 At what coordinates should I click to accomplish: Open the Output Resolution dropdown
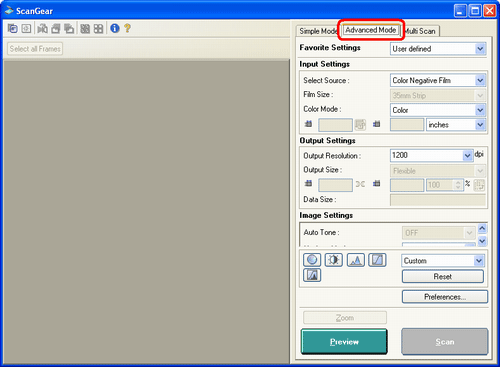(431, 155)
